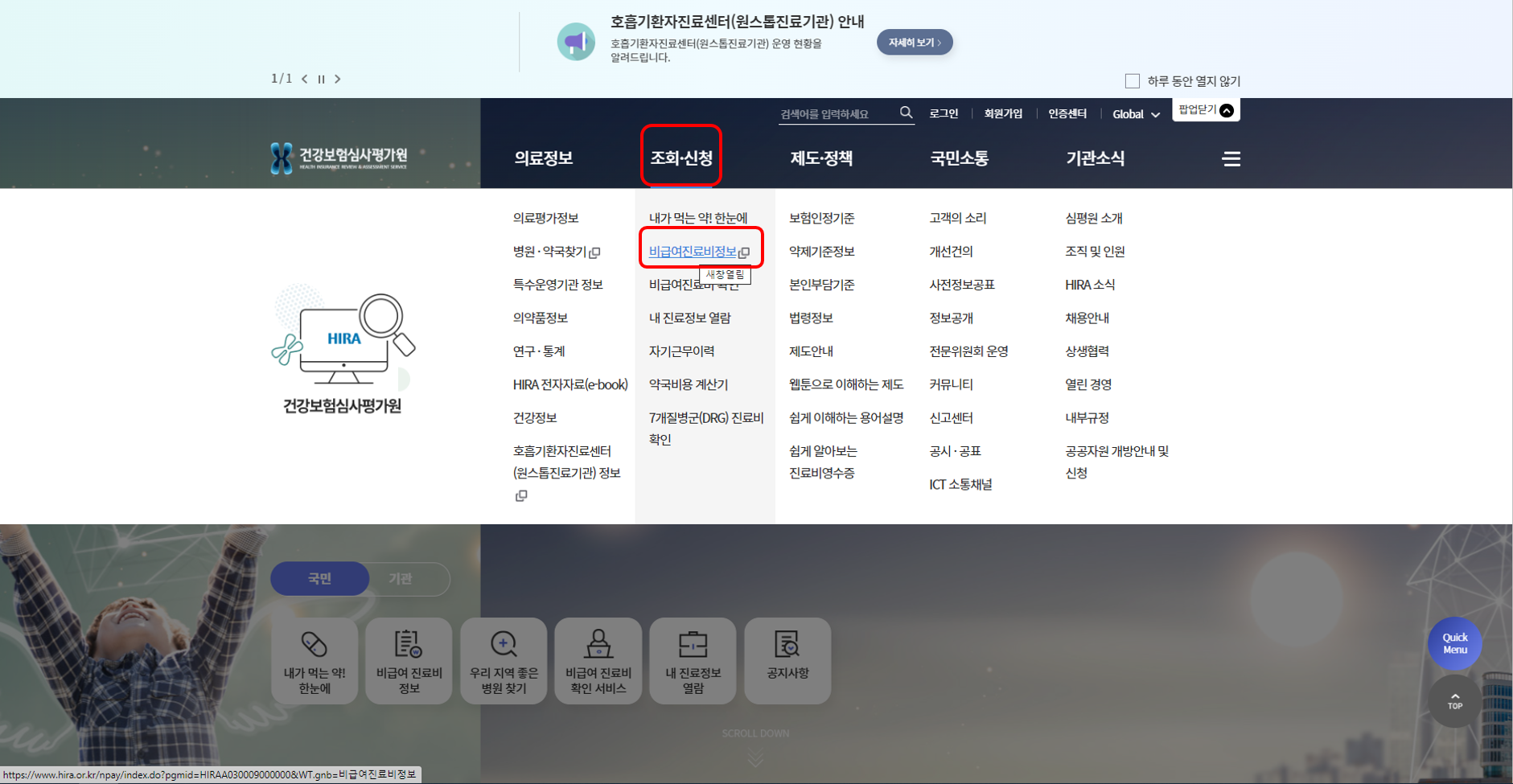Click the megaphone announcement icon

[576, 42]
